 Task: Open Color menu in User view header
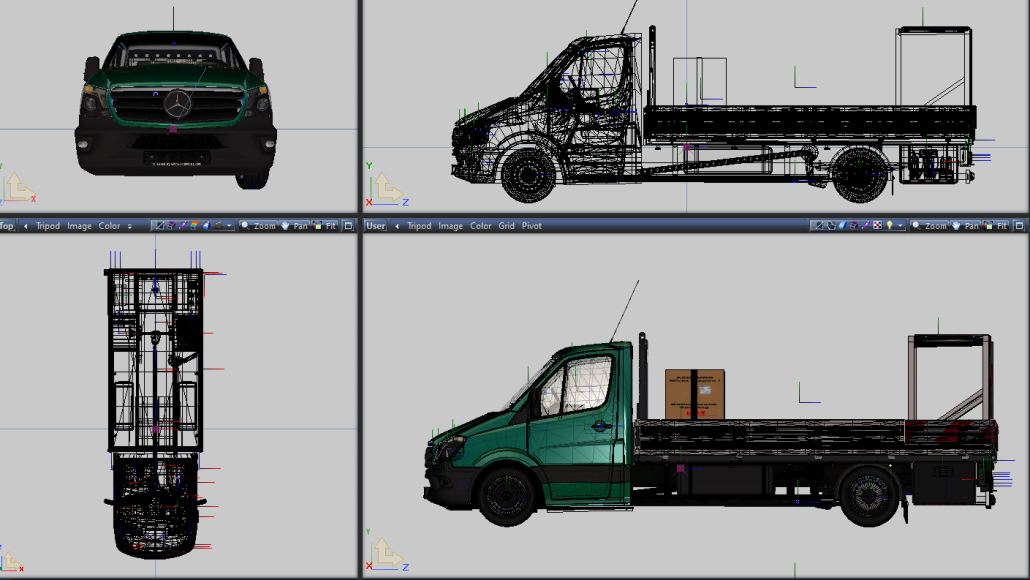tap(481, 226)
